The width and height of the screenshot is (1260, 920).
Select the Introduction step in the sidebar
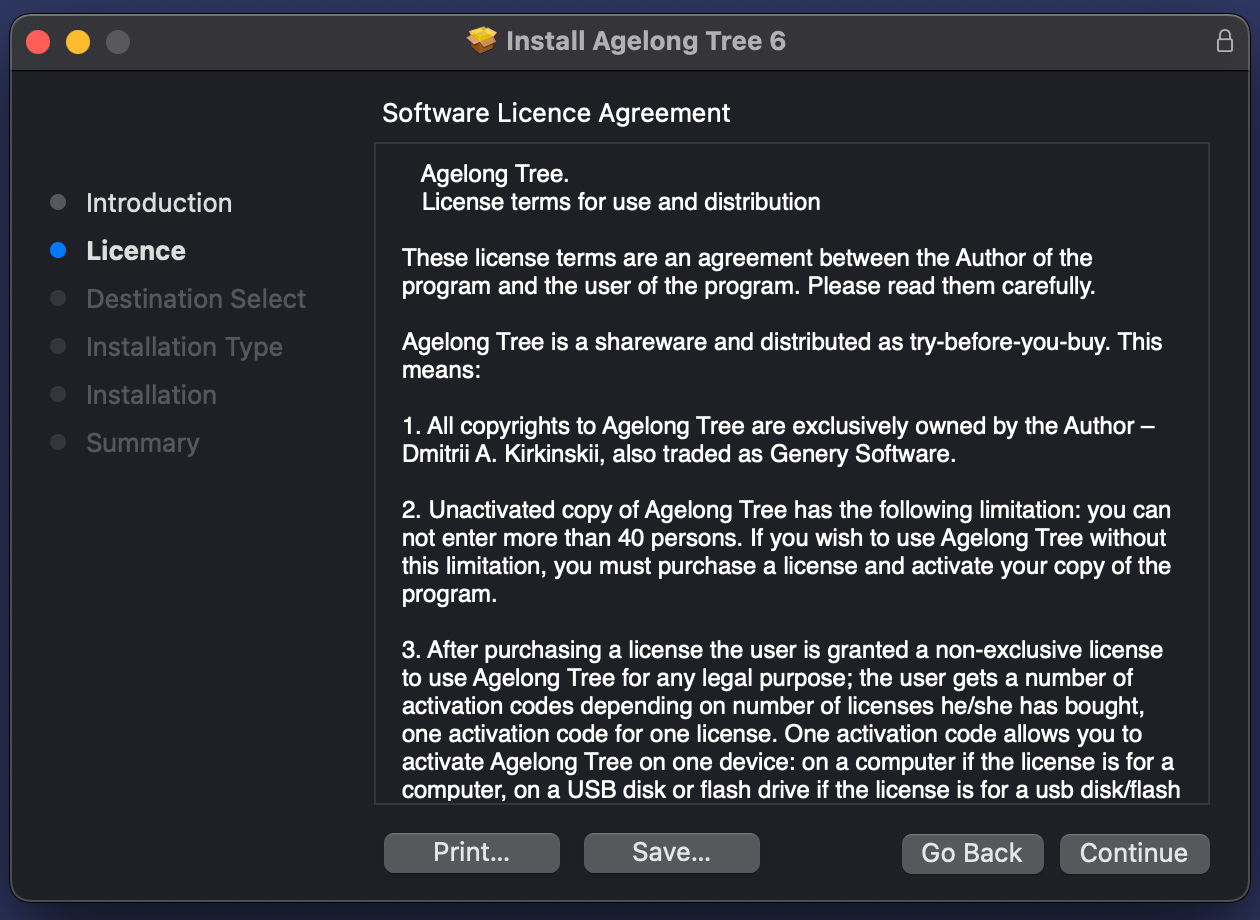[159, 203]
